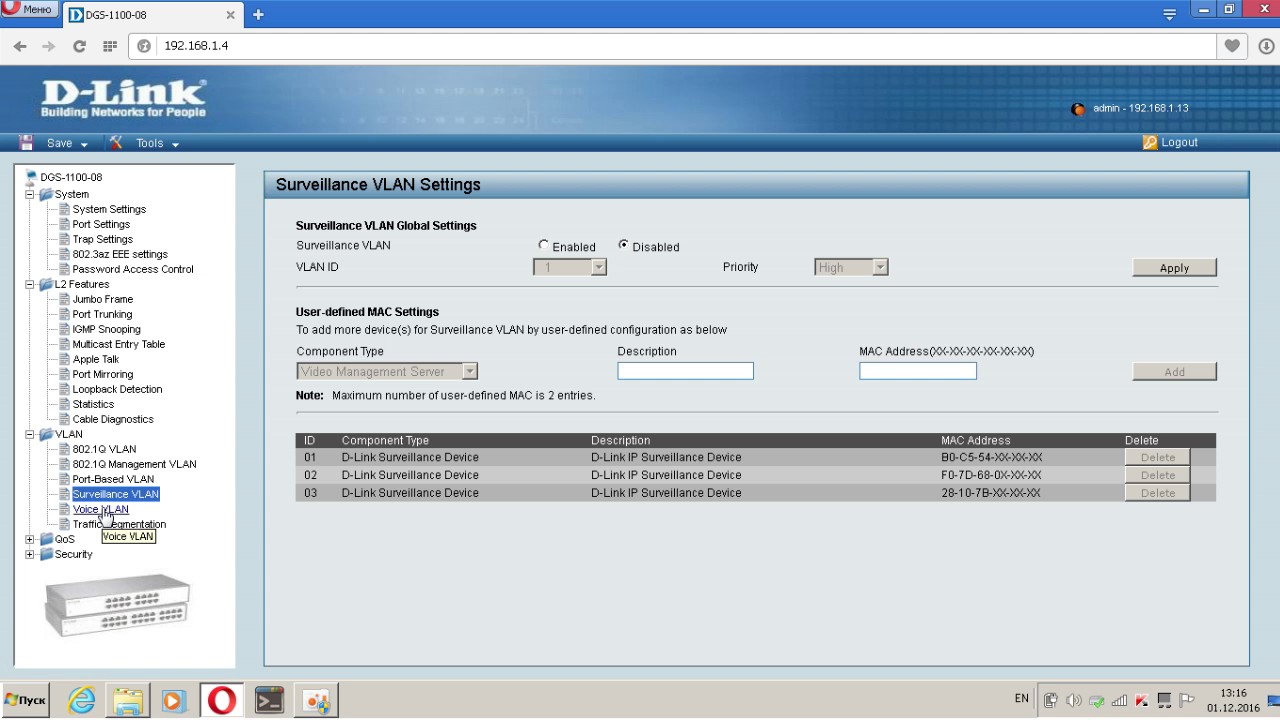
Task: Open the terminal icon in the taskbar
Action: (269, 700)
